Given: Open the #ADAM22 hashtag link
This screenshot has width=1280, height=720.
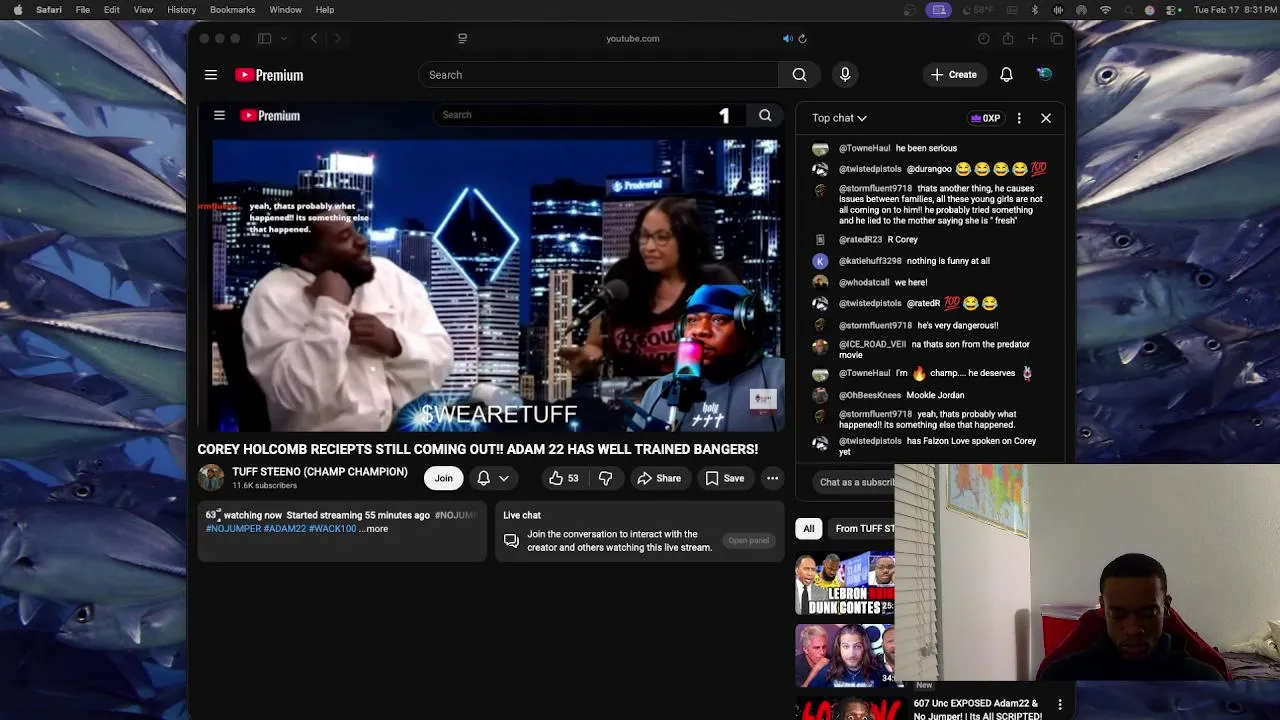Looking at the screenshot, I should (285, 529).
